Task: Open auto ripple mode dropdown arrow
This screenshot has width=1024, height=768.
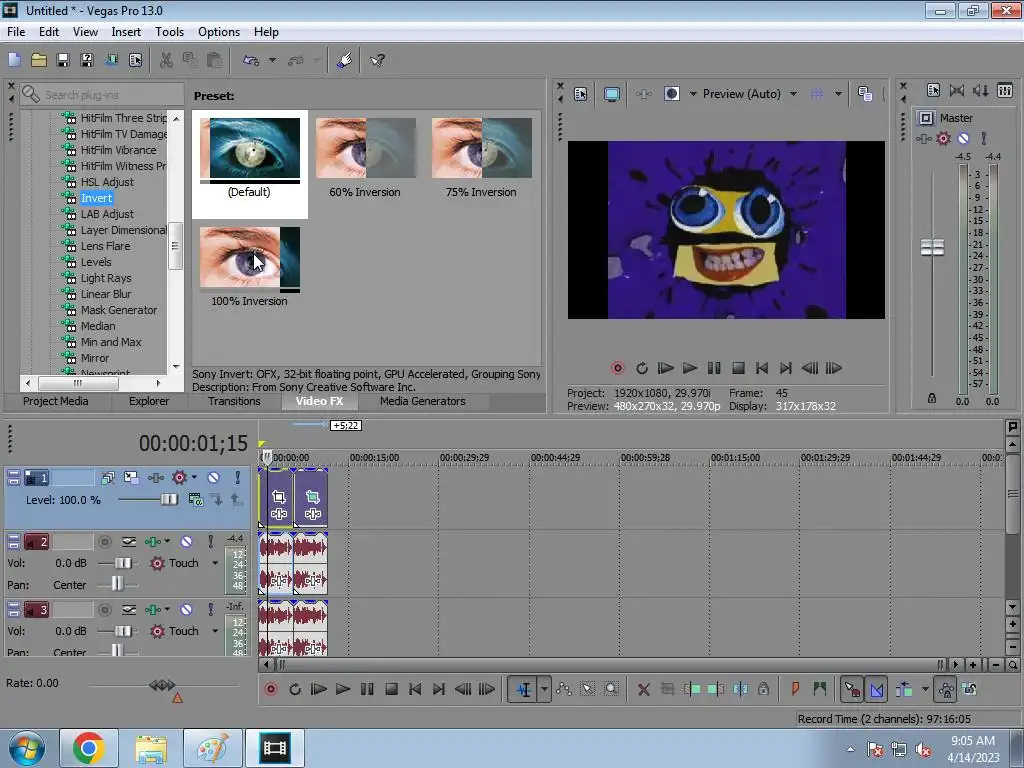Action: pyautogui.click(x=925, y=689)
